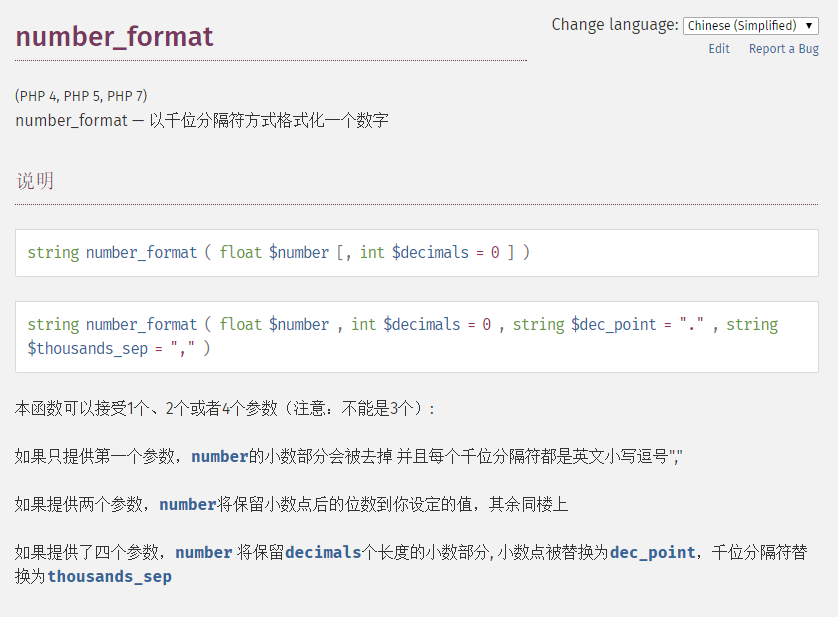Click 'float' type in the first signature
Image resolution: width=838 pixels, height=617 pixels.
point(240,252)
